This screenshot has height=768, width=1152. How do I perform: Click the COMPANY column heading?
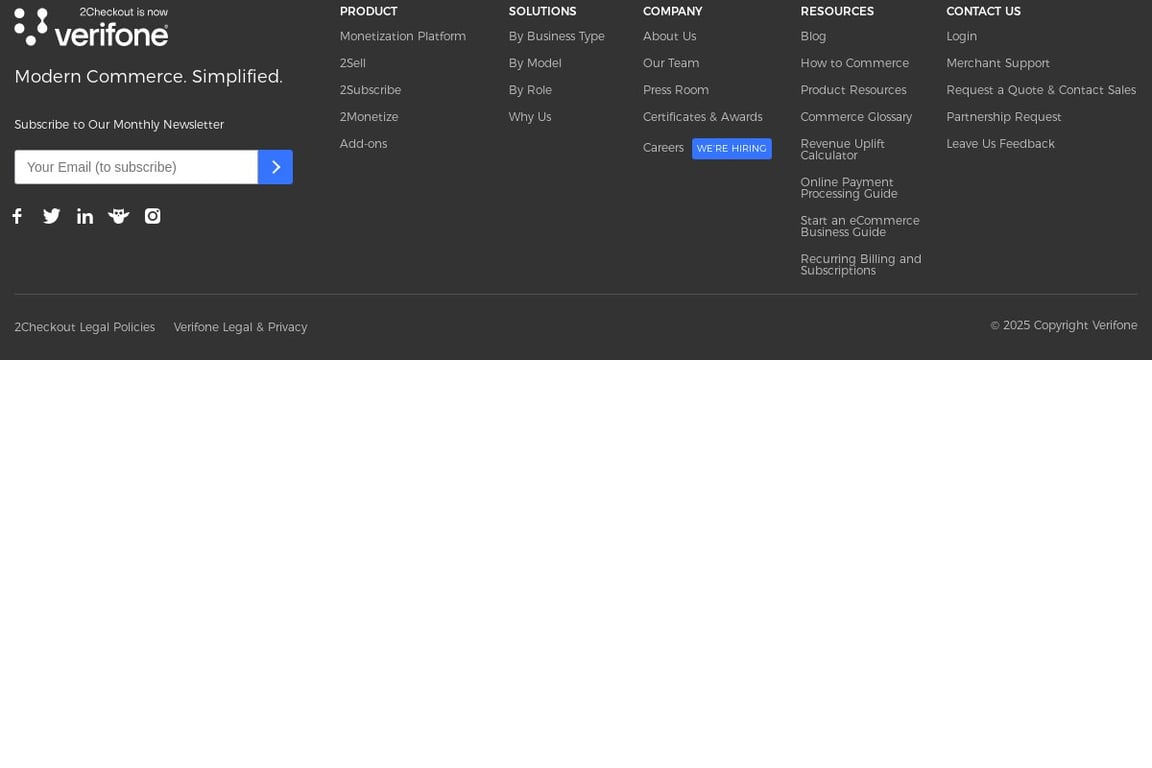coord(672,11)
